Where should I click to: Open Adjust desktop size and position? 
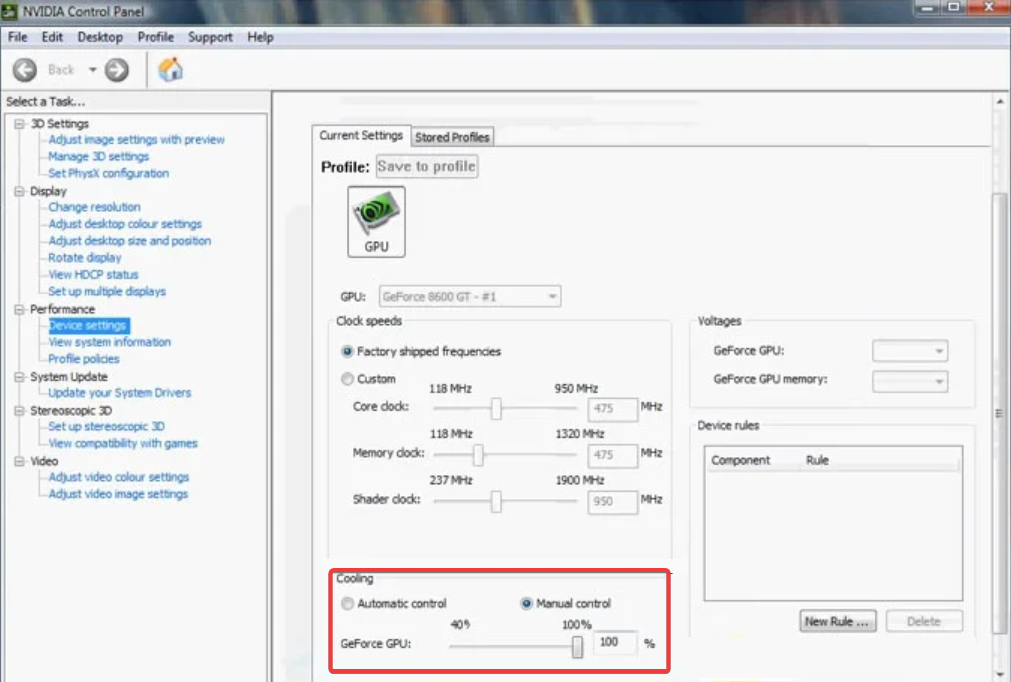coord(130,240)
